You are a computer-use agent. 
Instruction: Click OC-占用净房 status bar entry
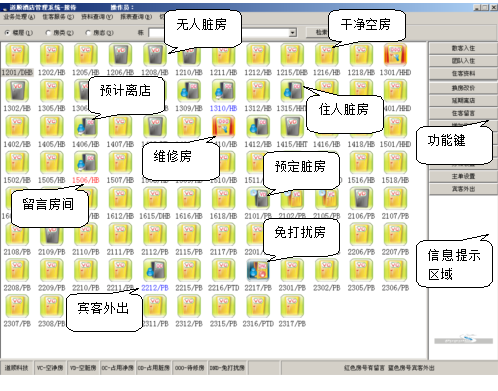118,368
